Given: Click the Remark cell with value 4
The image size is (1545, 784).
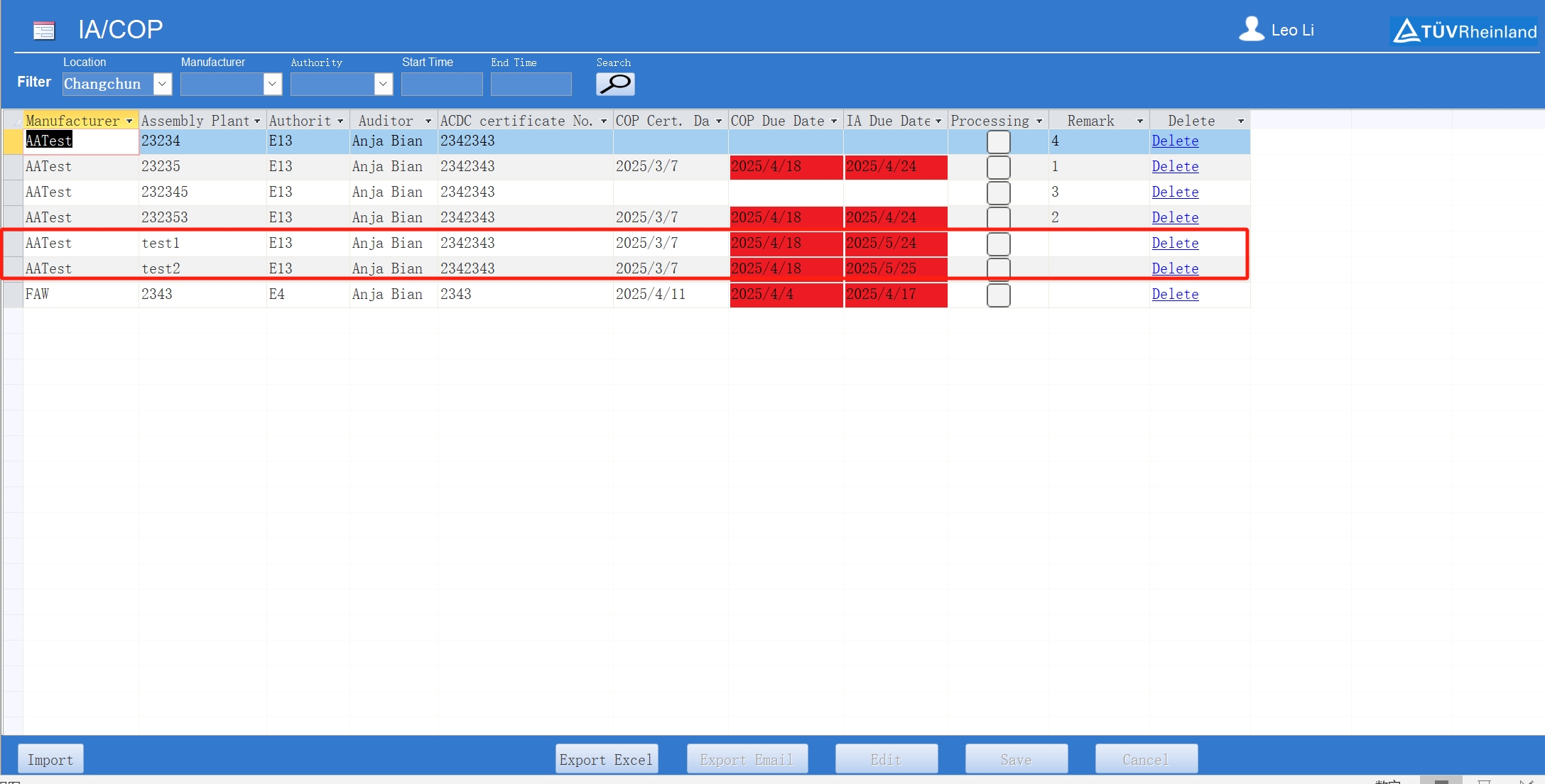Looking at the screenshot, I should coord(1099,141).
